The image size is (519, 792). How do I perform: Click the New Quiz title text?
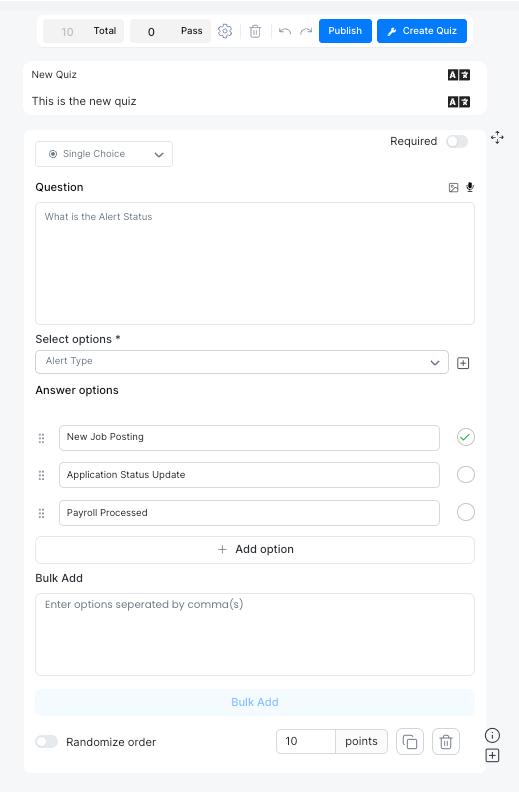pyautogui.click(x=54, y=75)
